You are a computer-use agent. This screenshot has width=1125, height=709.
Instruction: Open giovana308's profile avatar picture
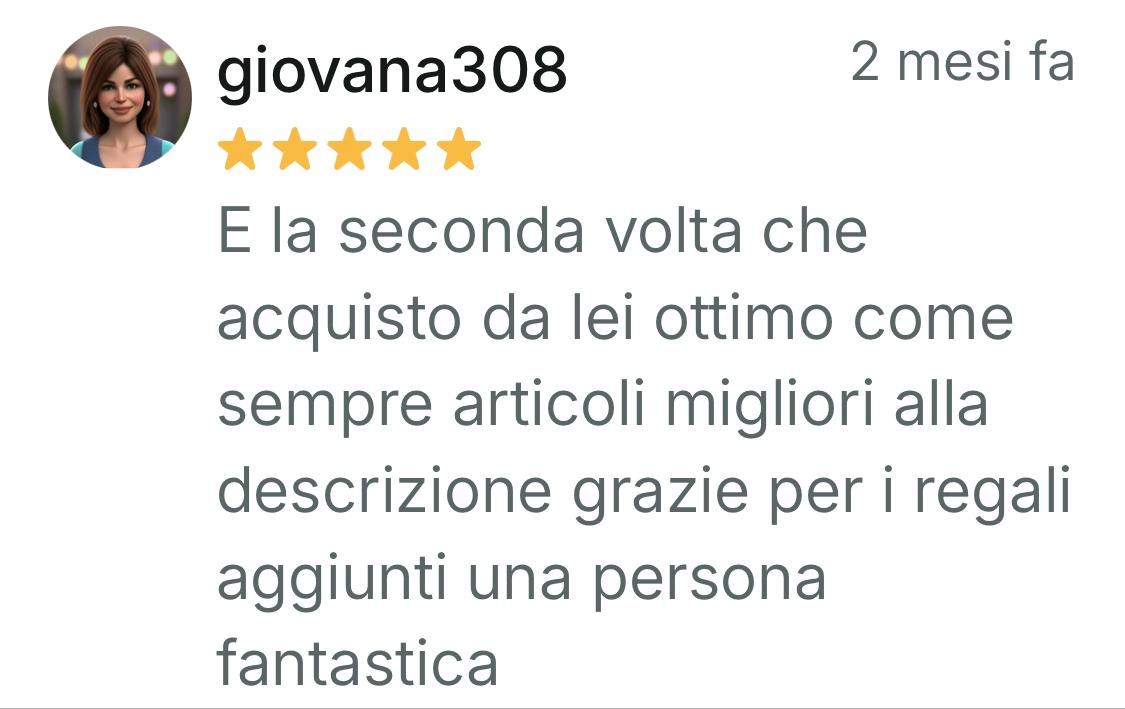[x=120, y=97]
